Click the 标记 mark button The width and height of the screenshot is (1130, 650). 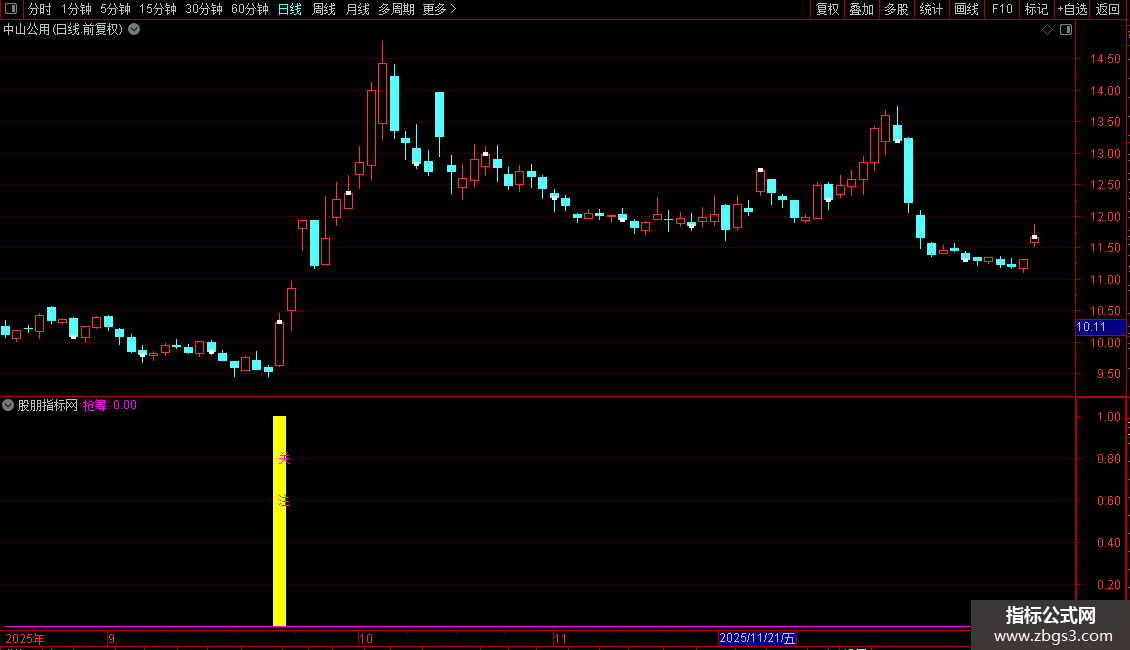1036,9
